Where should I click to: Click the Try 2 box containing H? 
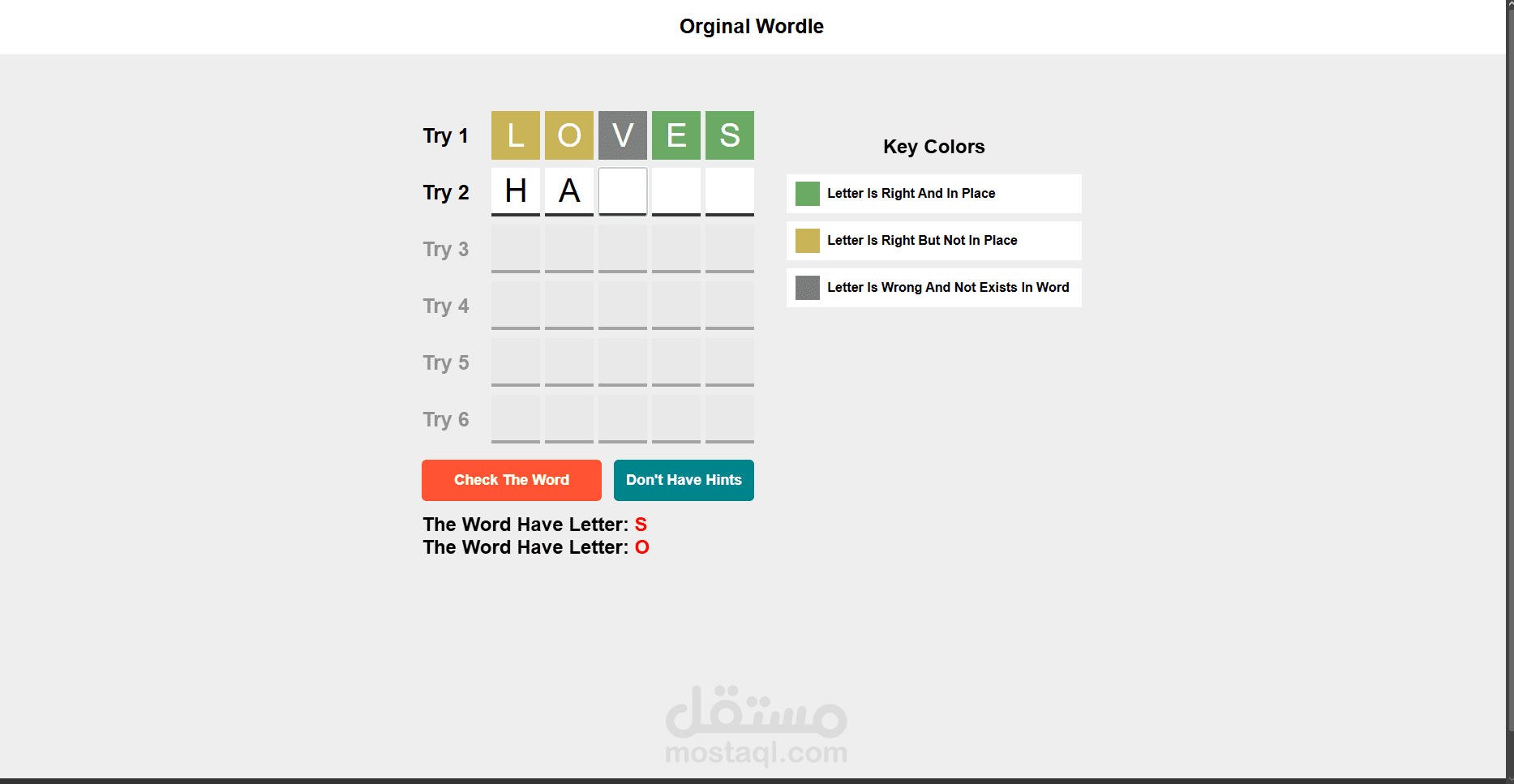(515, 191)
